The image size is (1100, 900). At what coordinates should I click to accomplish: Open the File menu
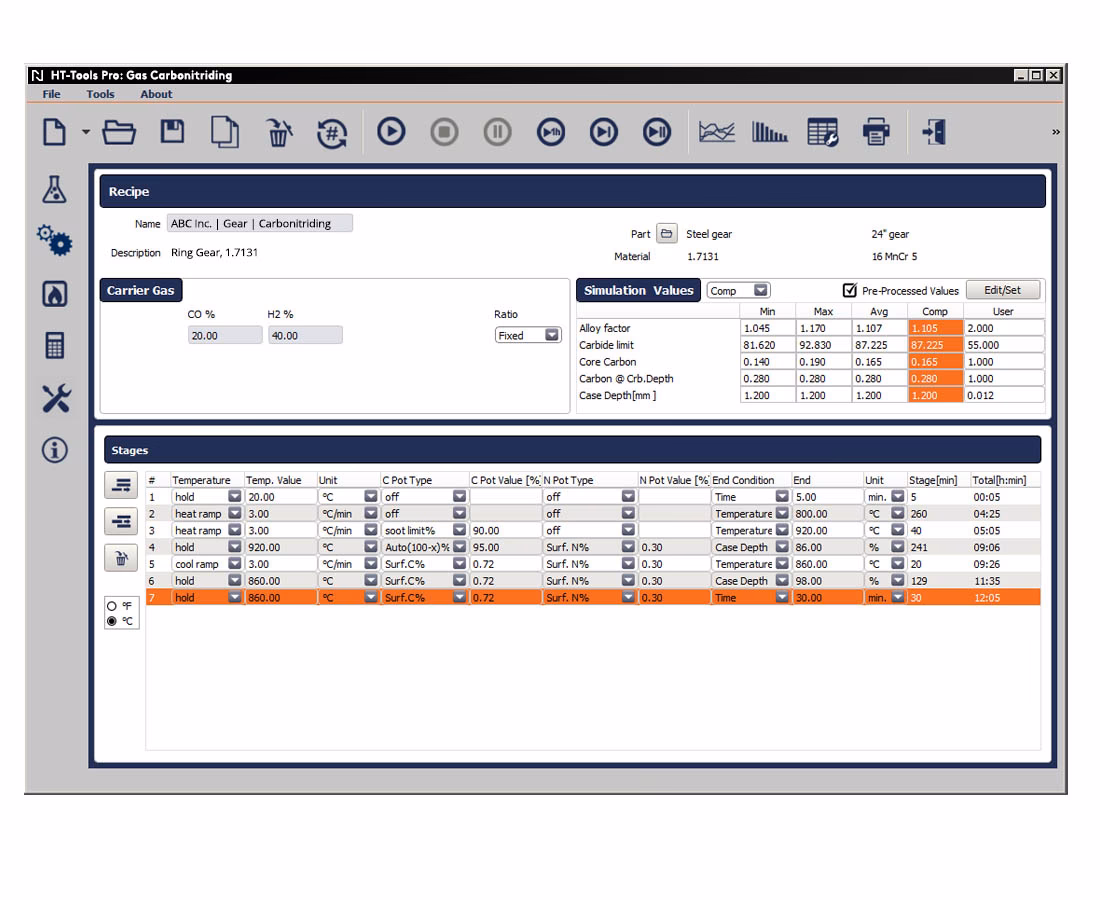click(x=50, y=93)
